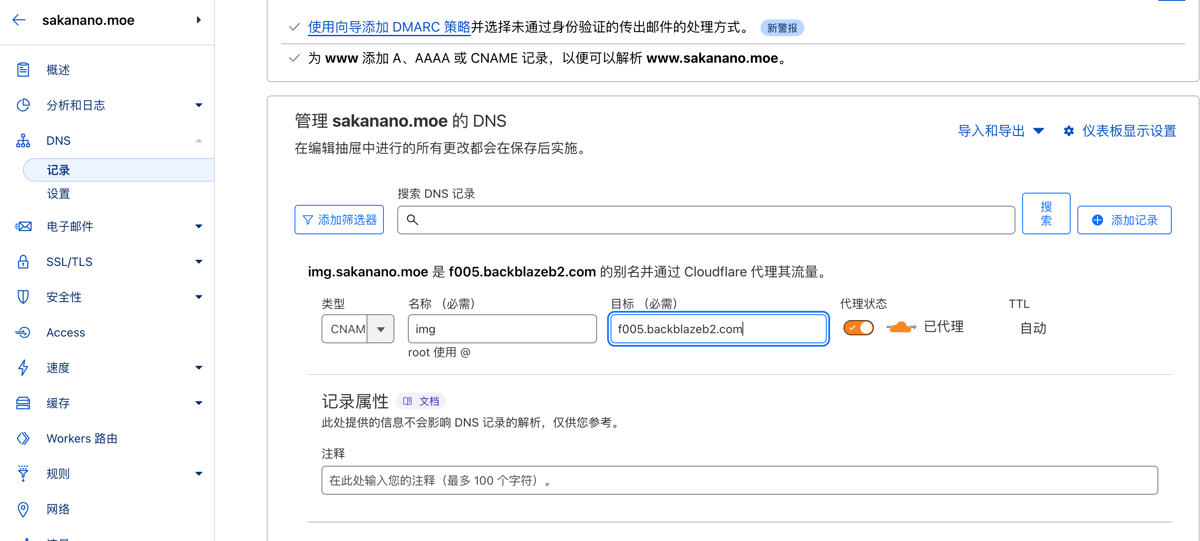
Task: Open Workers 路由 menu item
Action: coord(82,439)
